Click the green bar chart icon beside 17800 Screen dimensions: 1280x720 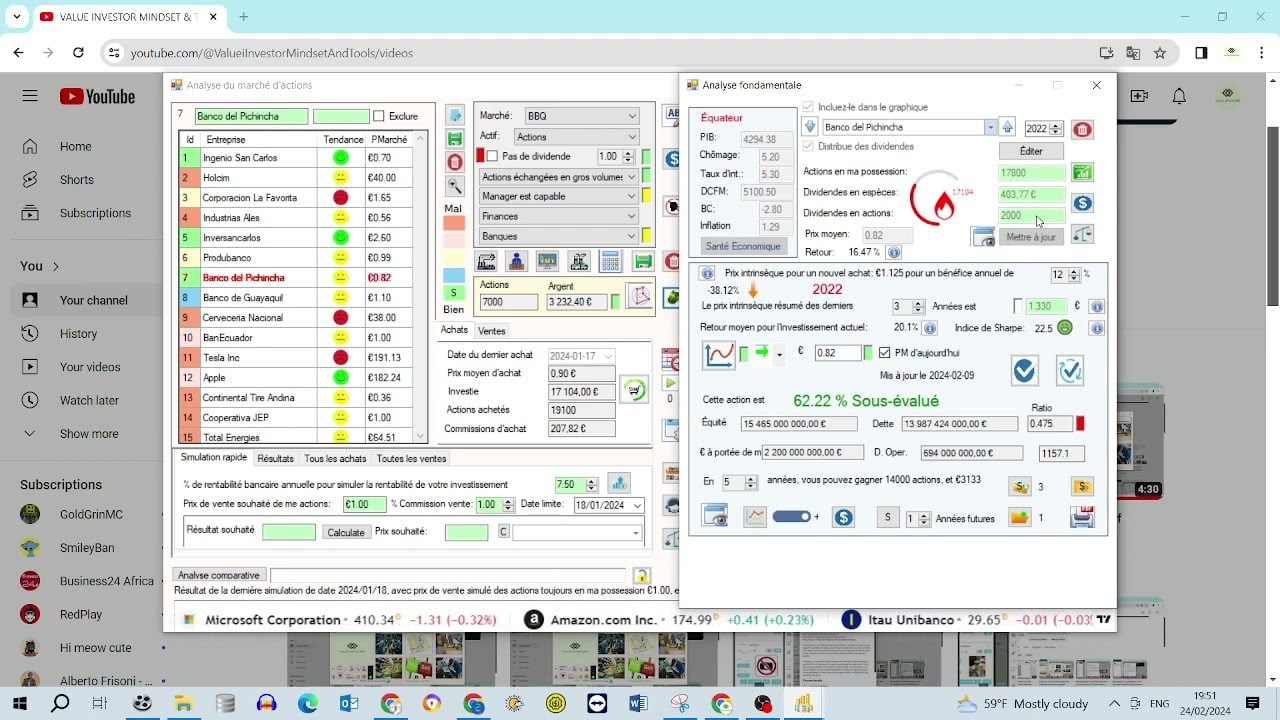[1082, 172]
